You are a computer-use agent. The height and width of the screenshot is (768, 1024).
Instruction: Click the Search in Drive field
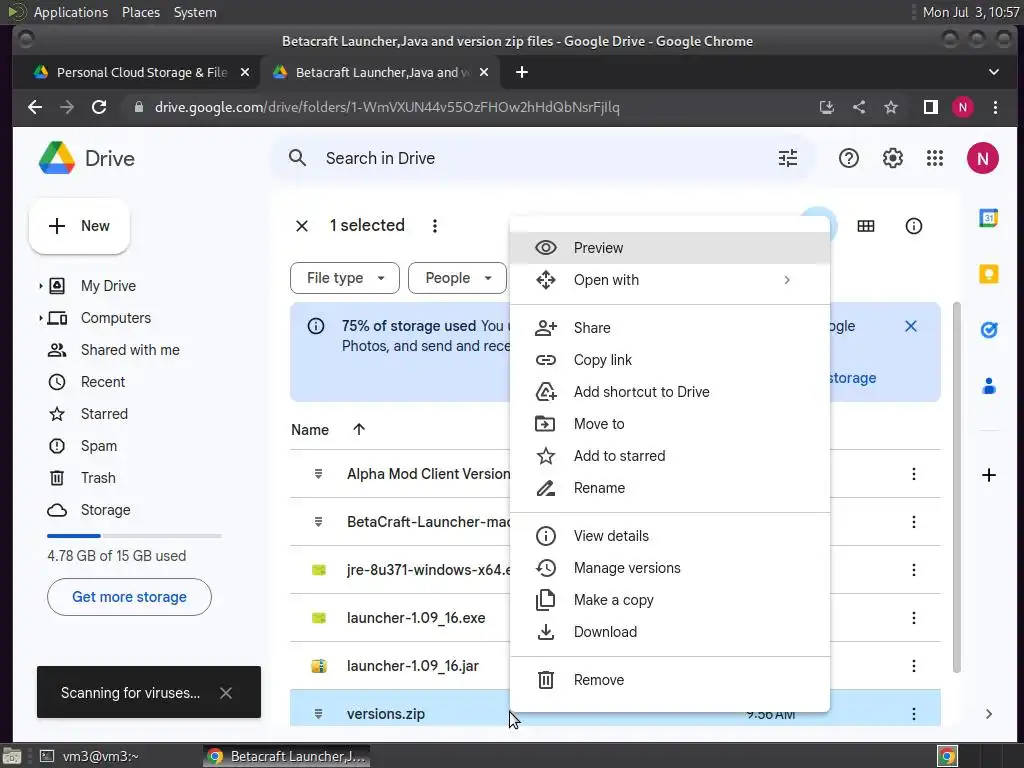click(x=541, y=158)
